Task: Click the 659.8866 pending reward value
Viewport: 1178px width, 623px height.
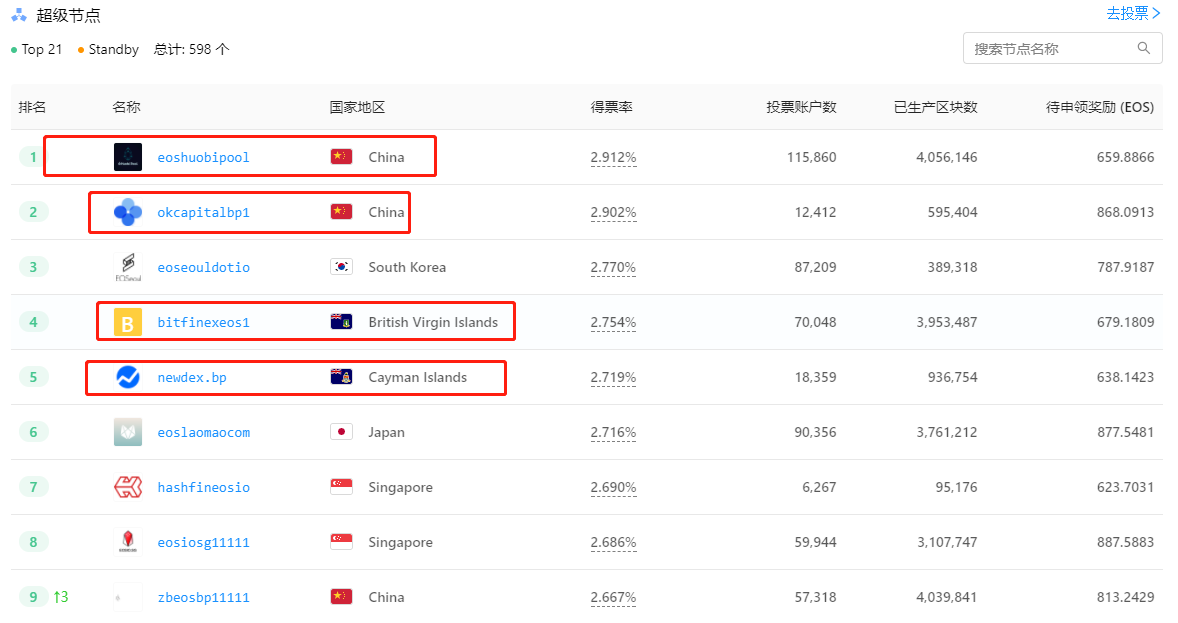Action: pos(1125,157)
